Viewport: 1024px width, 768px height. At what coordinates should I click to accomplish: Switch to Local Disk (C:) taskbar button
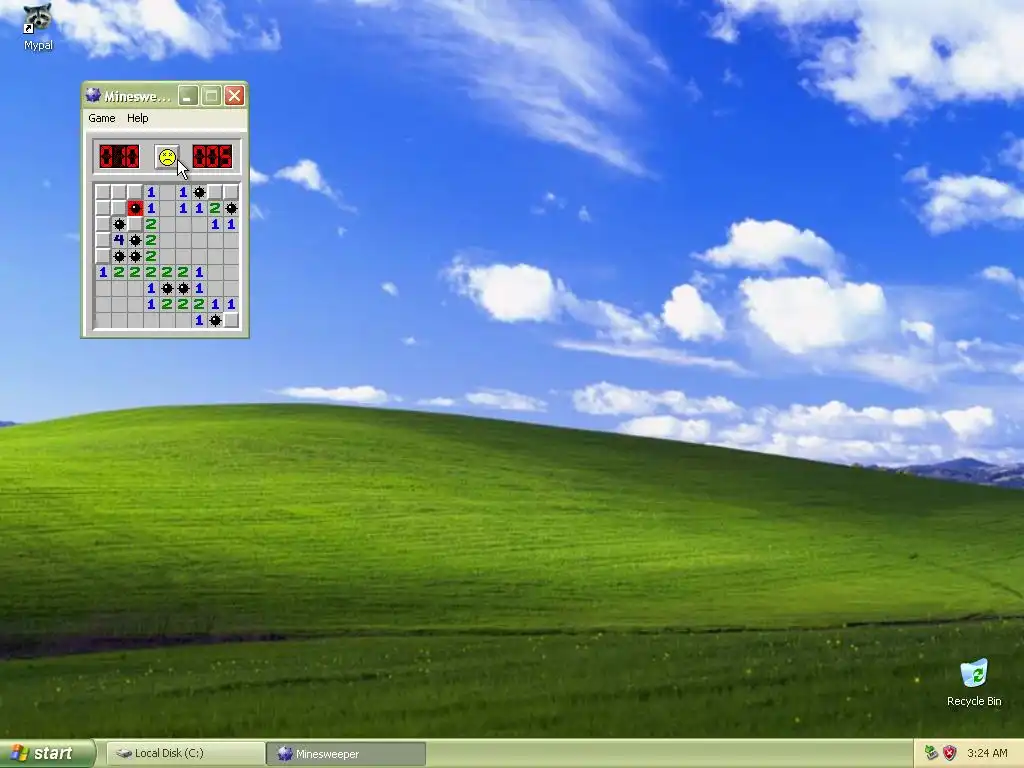(185, 754)
